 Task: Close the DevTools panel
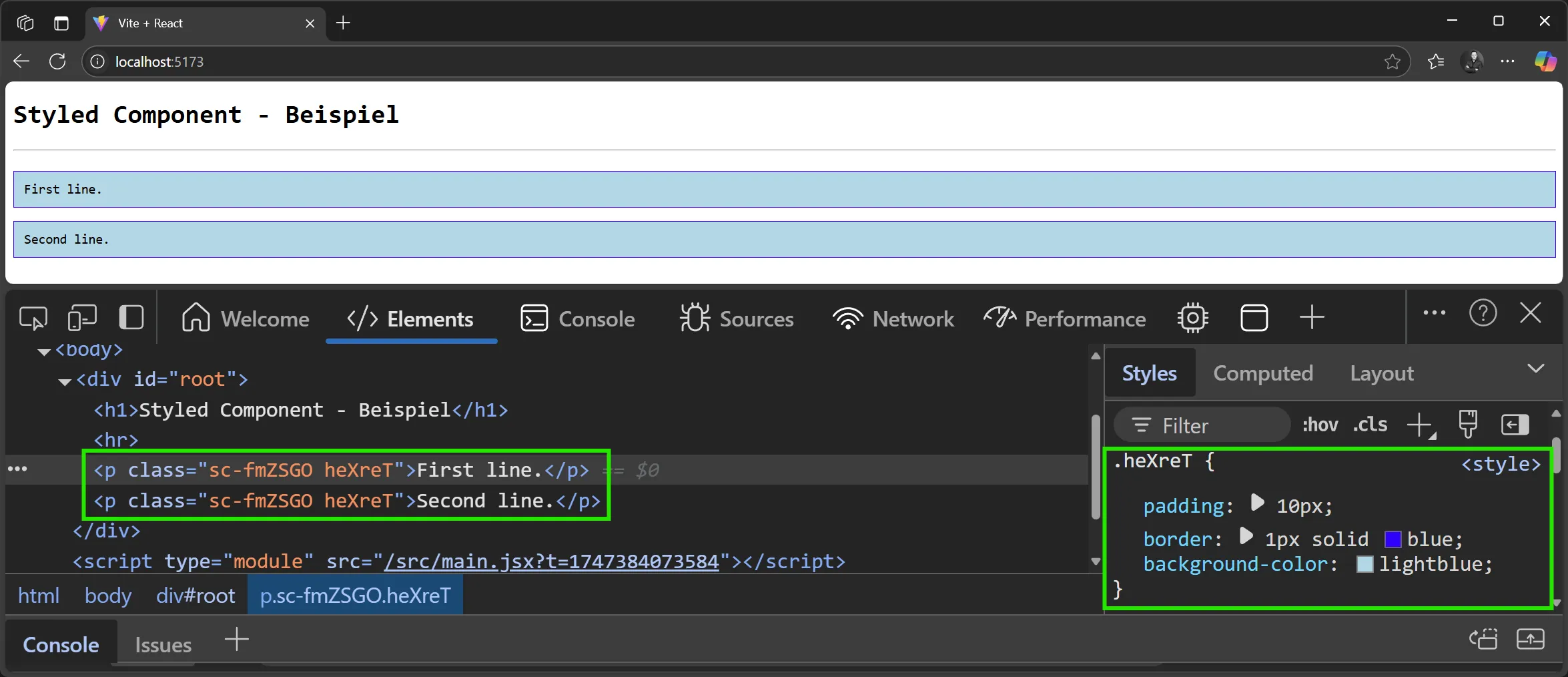tap(1531, 312)
